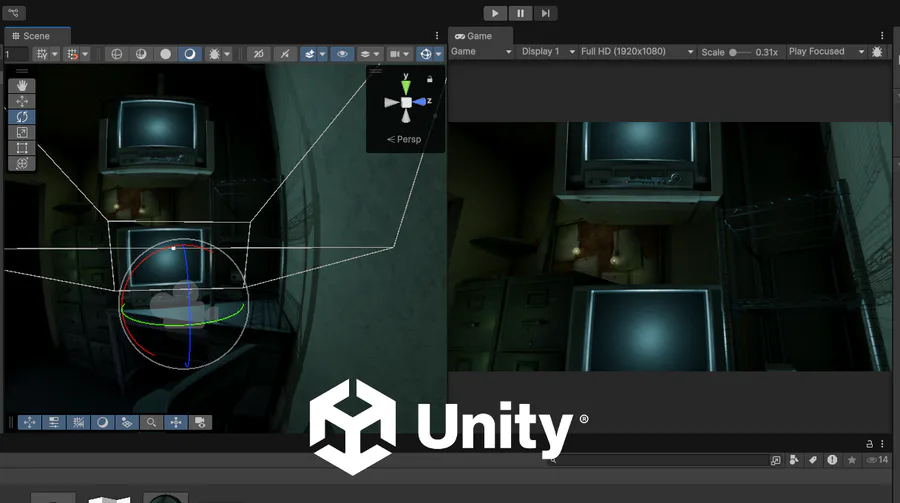Image resolution: width=900 pixels, height=503 pixels.
Task: Open Full HD (1920x1080) resolution dropdown
Action: 637,52
